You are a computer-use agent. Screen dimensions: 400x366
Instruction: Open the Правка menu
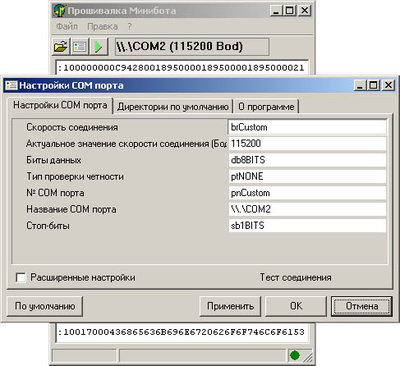point(102,26)
